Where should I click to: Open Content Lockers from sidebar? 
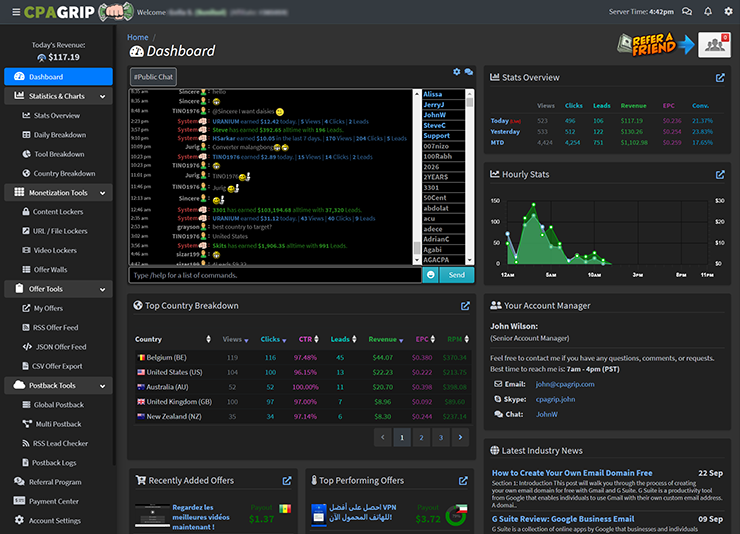tap(59, 212)
